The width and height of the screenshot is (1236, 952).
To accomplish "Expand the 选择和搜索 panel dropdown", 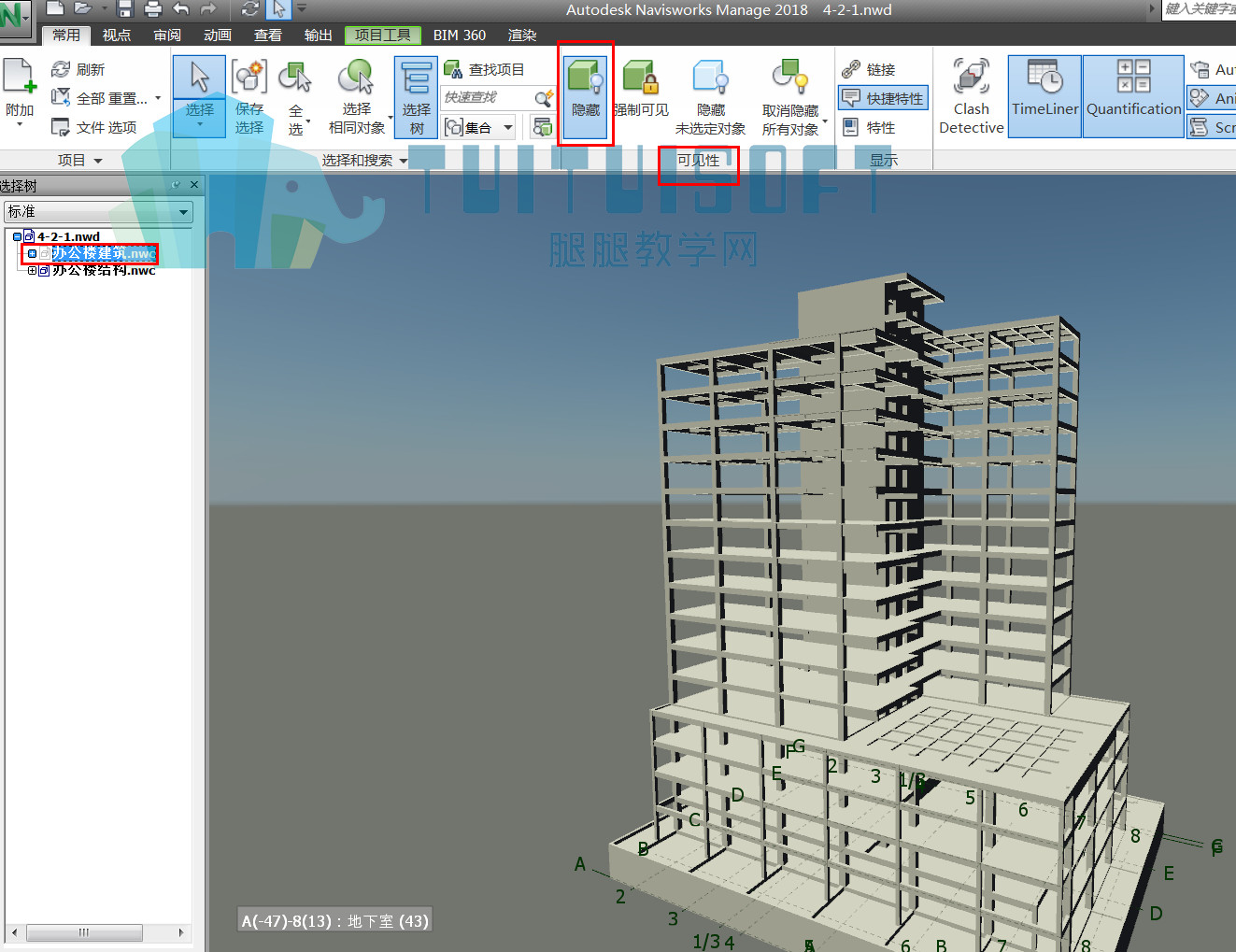I will coord(404,161).
